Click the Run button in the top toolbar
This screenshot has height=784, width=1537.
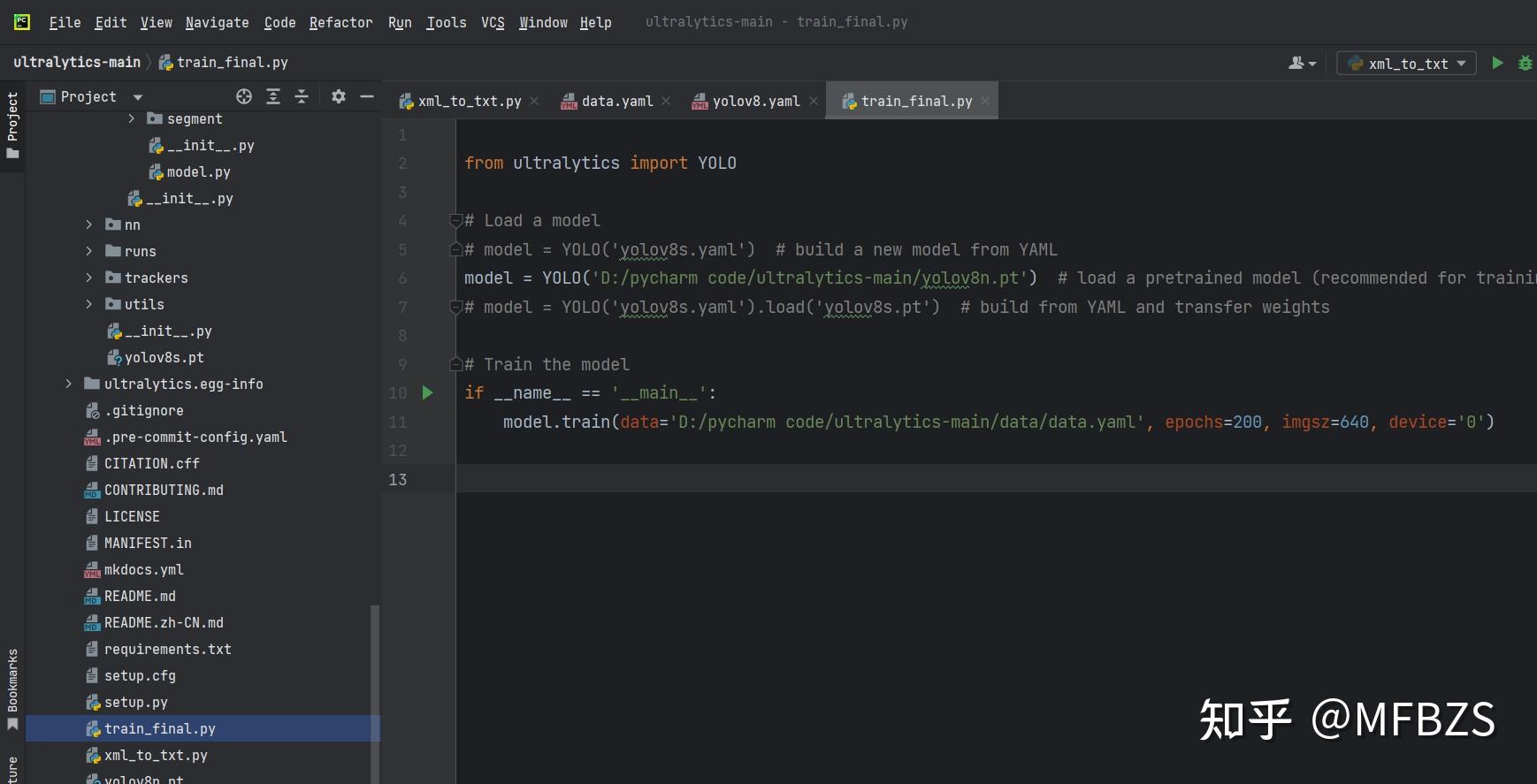[1497, 63]
